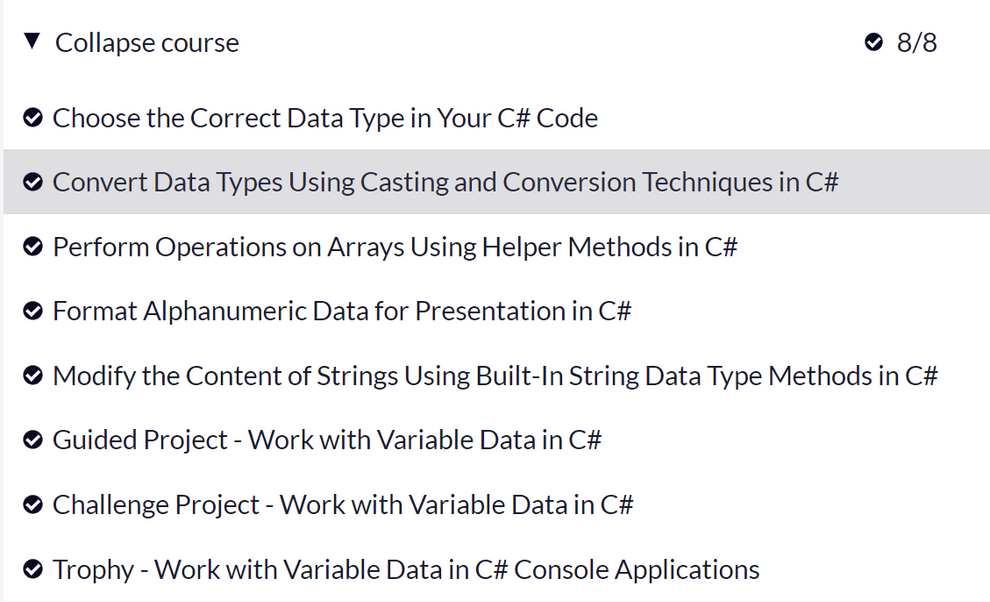Click the Collapse course label

(x=147, y=43)
